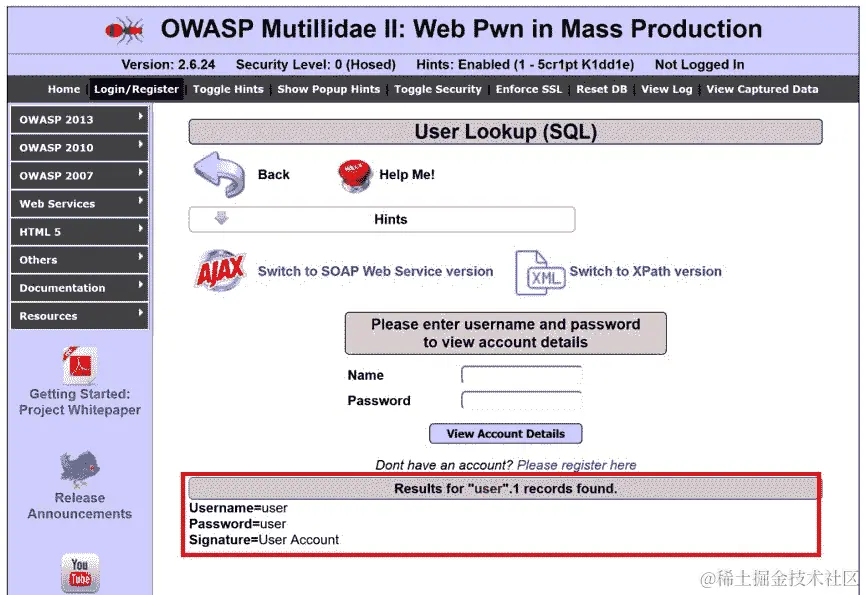The height and width of the screenshot is (595, 866).
Task: Open the PDF whitepaper icon
Action: [80, 365]
